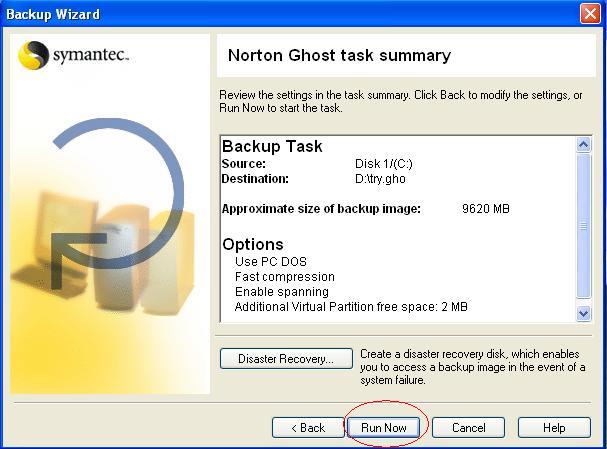
Task: Click the 9620 MB size value
Action: click(486, 209)
